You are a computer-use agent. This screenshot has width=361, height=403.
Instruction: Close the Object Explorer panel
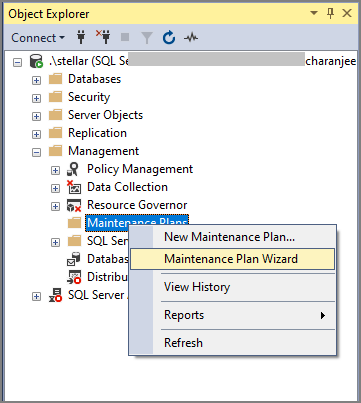point(347,13)
